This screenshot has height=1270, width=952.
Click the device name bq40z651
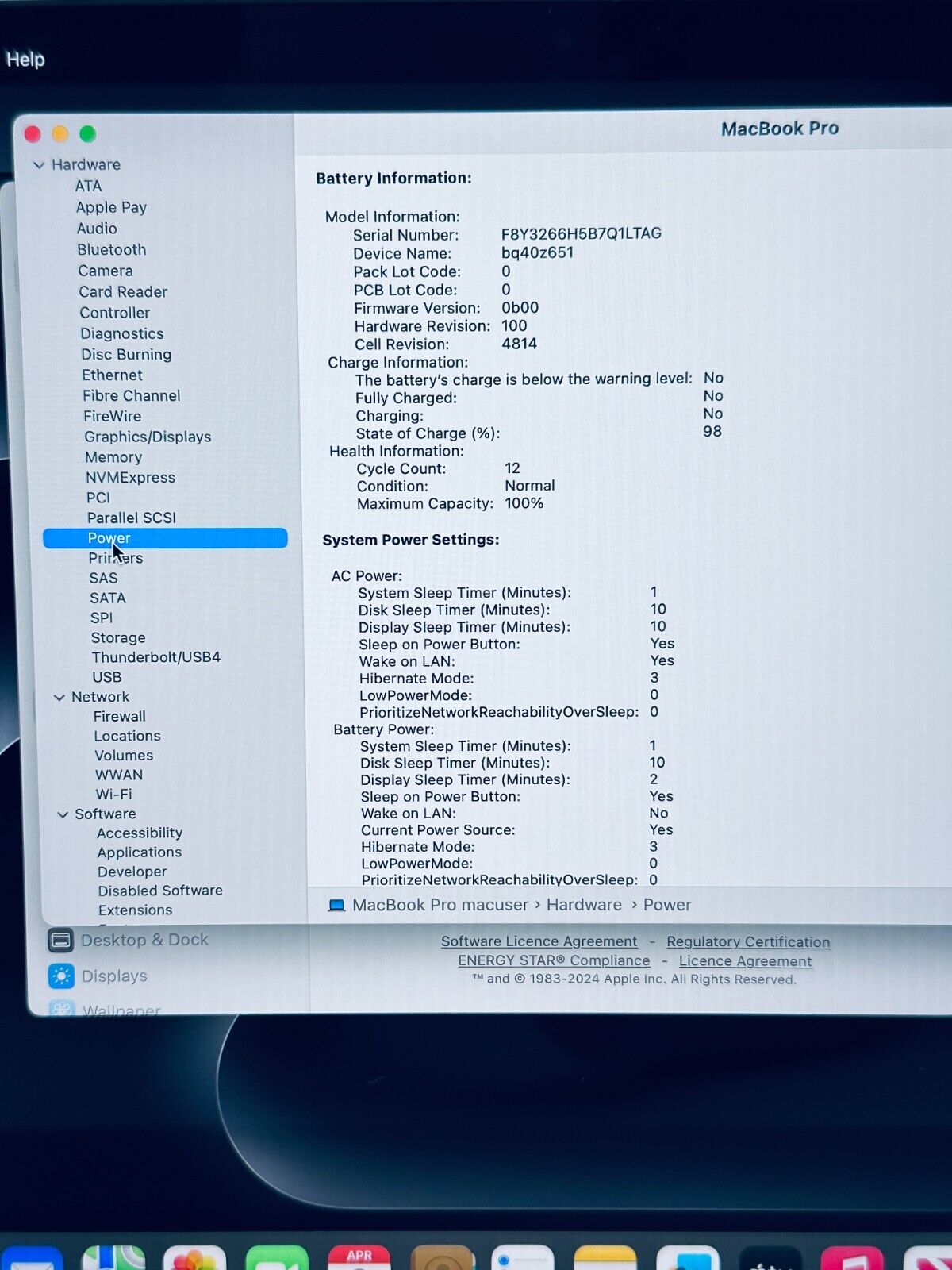(537, 252)
